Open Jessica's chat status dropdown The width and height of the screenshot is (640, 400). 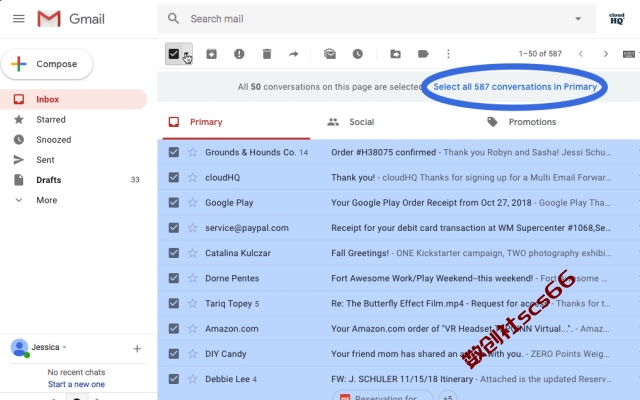pos(64,347)
